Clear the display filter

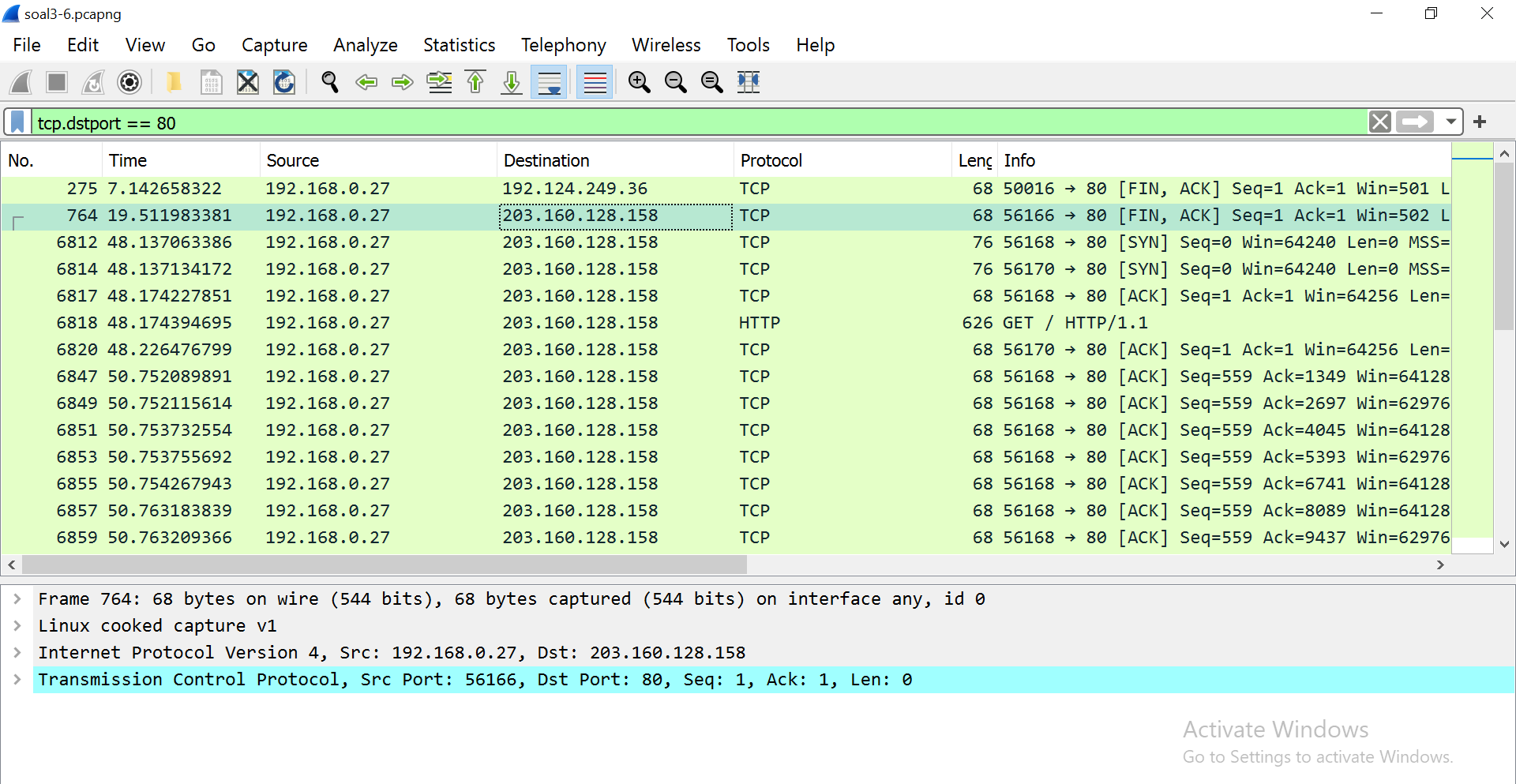pyautogui.click(x=1380, y=122)
